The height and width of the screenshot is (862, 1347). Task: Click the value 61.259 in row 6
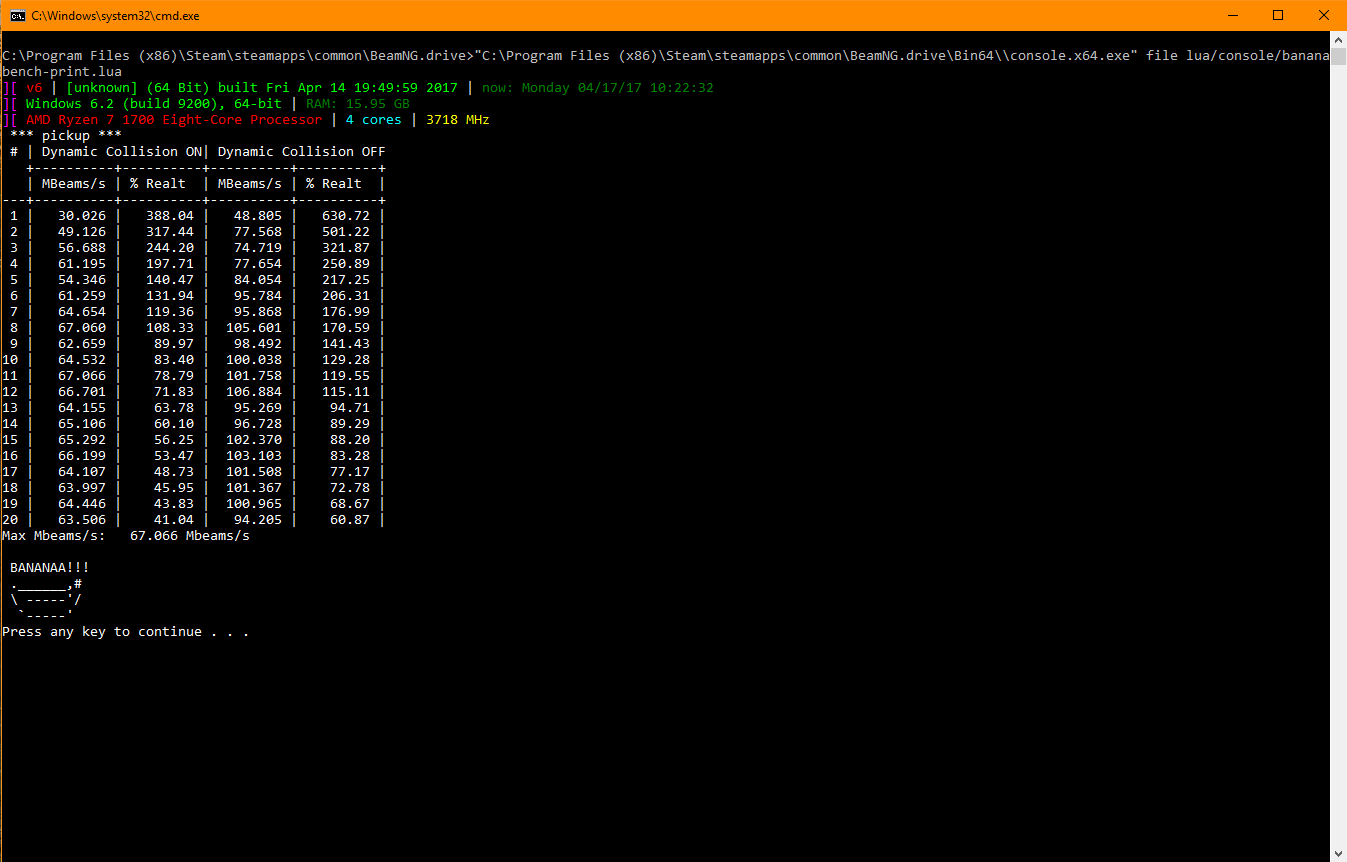coord(82,296)
